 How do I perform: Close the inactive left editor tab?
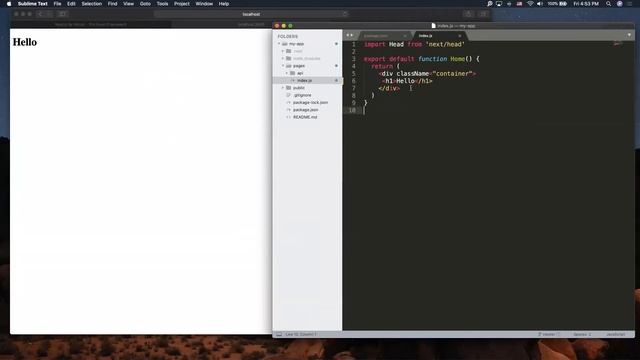coord(405,36)
